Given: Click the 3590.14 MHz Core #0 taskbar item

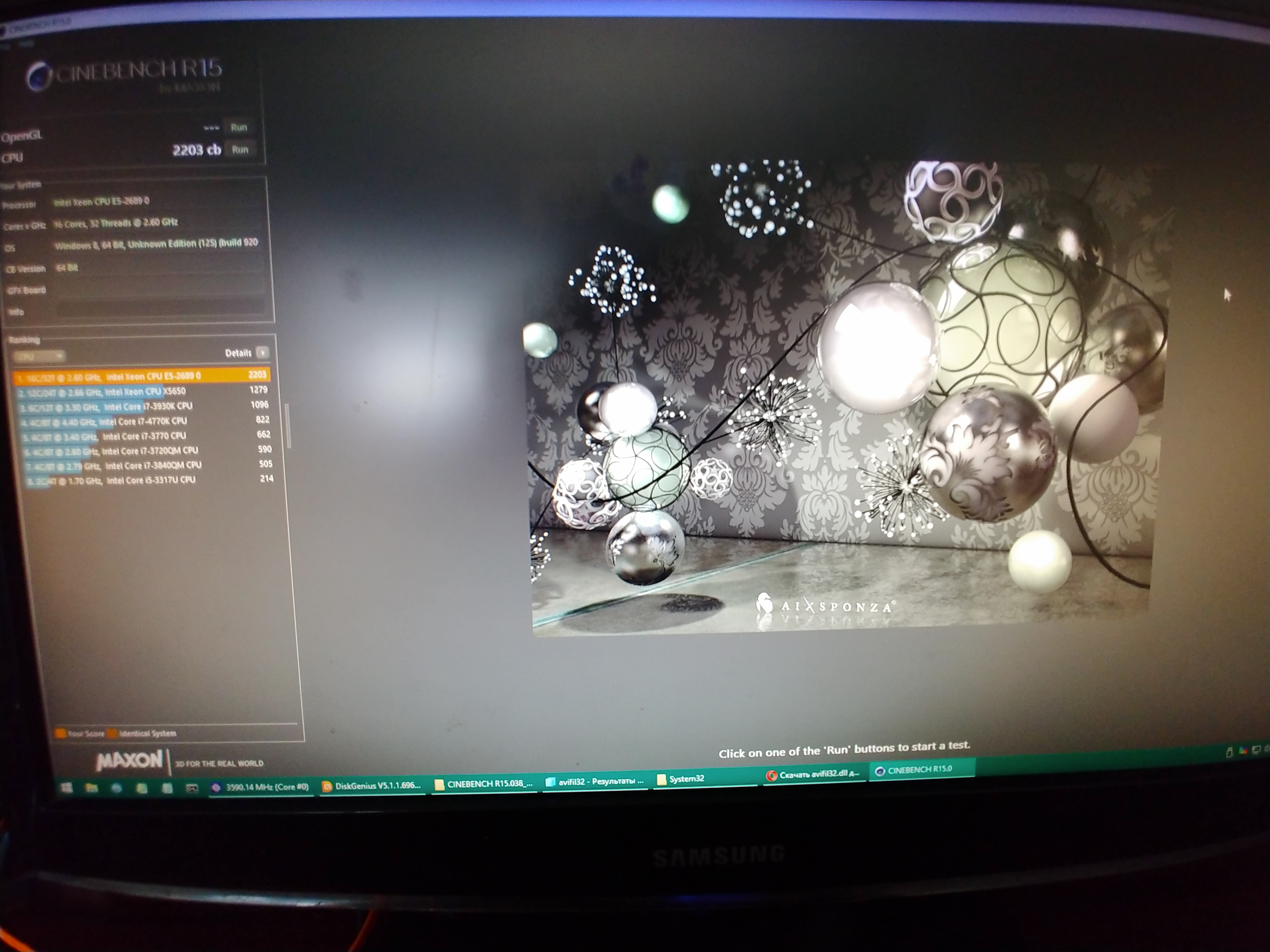Looking at the screenshot, I should tap(259, 787).
